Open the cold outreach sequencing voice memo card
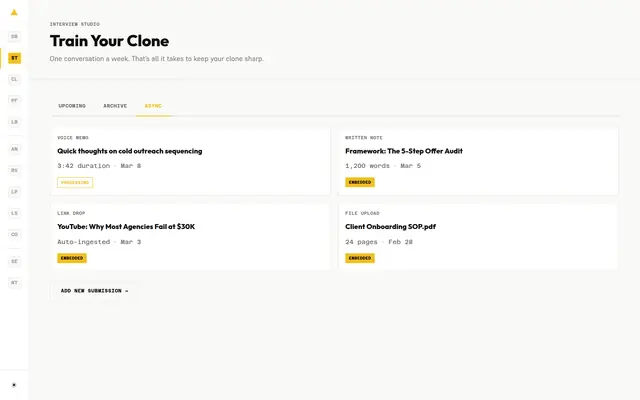Screen dimensions: 640x400 click(x=190, y=161)
